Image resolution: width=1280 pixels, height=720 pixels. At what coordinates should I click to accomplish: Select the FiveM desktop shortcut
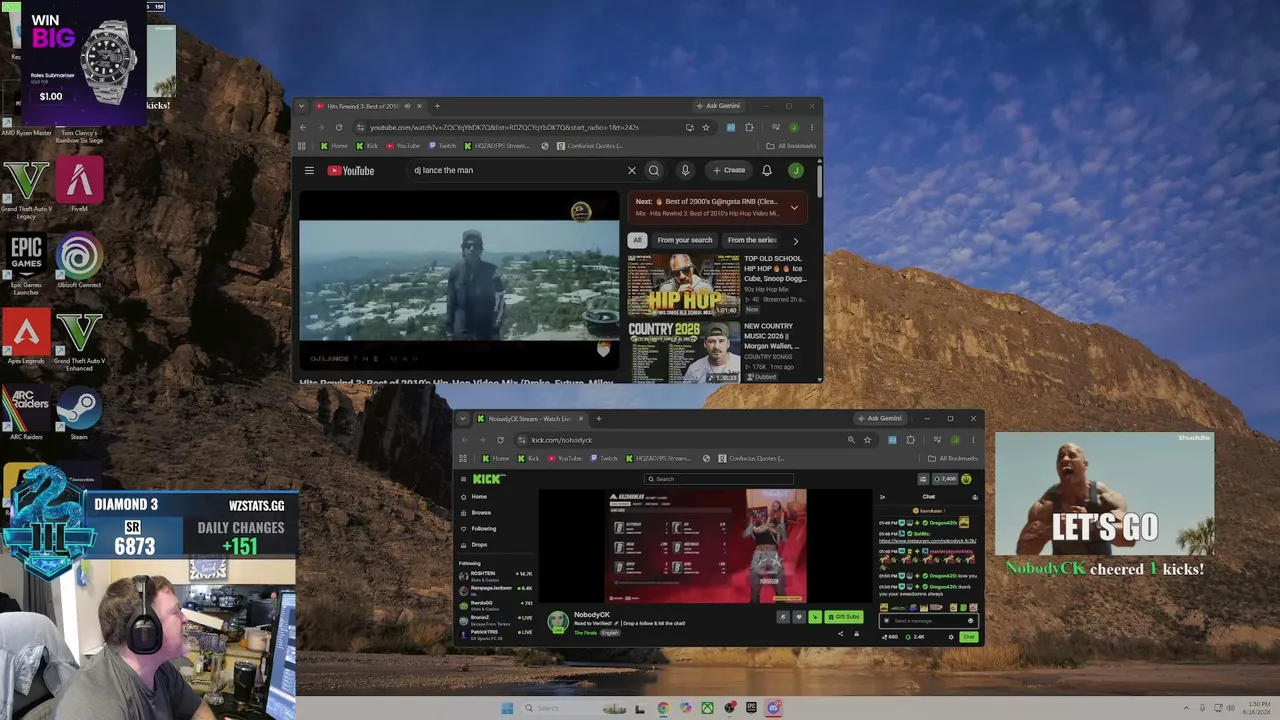pos(79,185)
